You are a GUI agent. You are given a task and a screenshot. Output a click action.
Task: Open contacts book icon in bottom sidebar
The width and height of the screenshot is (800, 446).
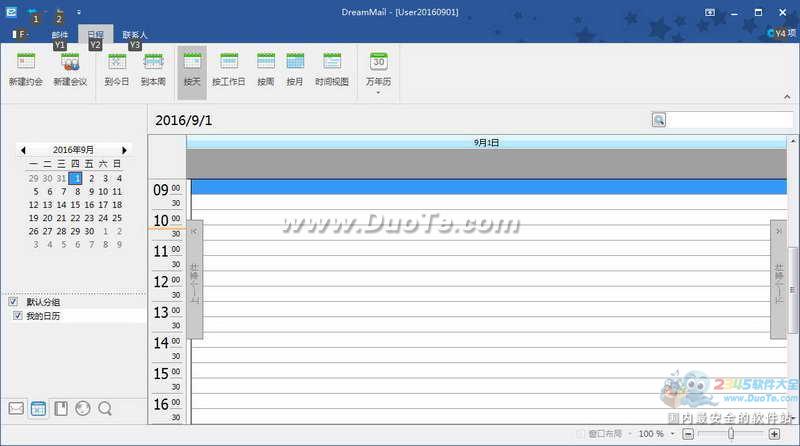click(61, 408)
